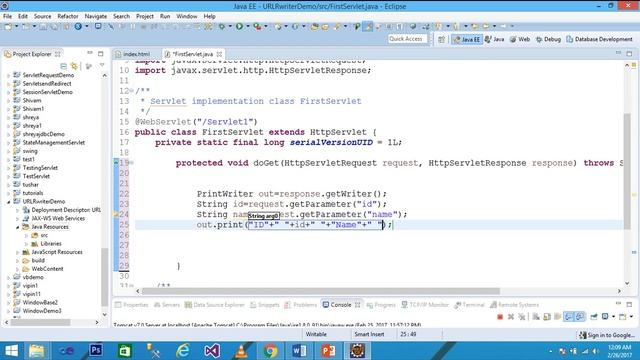Click Remove Launch icon in Console toolbar
The height and width of the screenshot is (360, 640).
click(511, 317)
